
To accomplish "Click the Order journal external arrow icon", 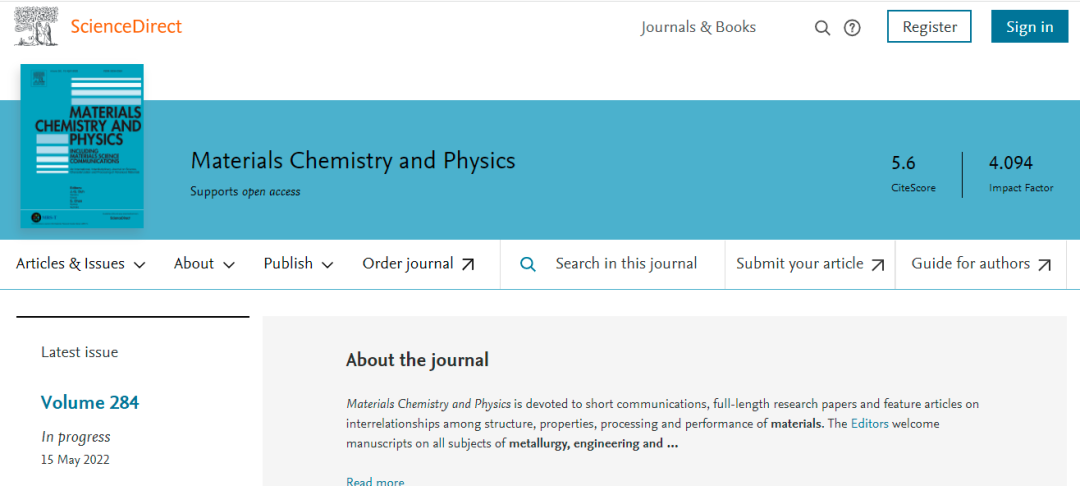I will 467,264.
